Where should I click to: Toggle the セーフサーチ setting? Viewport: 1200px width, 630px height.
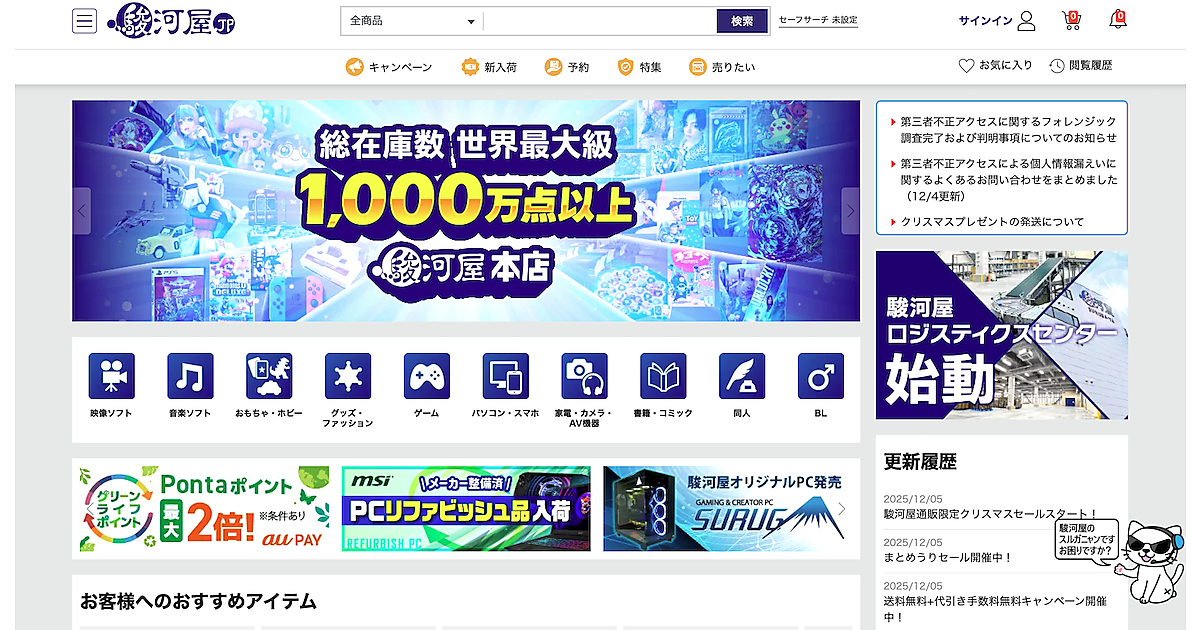click(817, 20)
